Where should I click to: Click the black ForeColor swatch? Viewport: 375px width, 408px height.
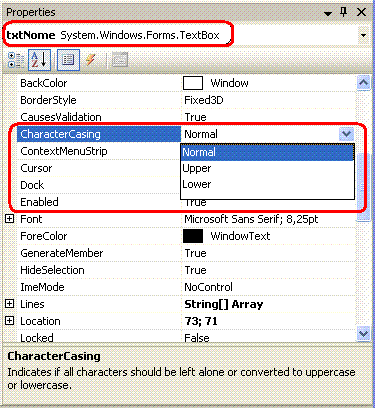pos(193,236)
